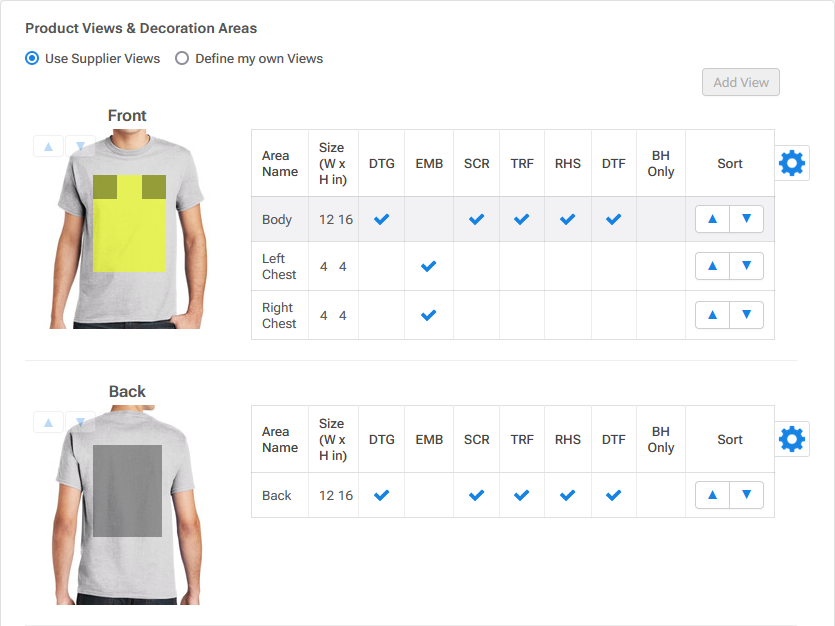This screenshot has height=626, width=835.
Task: Click the up arrow above Back shirt thumbnail
Action: pos(48,422)
